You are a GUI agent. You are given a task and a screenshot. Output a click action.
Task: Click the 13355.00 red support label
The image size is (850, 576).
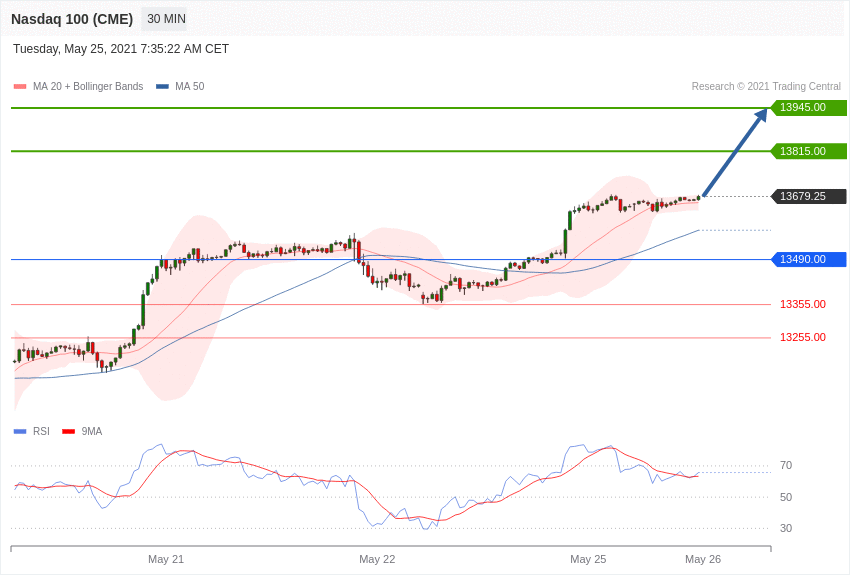click(803, 305)
